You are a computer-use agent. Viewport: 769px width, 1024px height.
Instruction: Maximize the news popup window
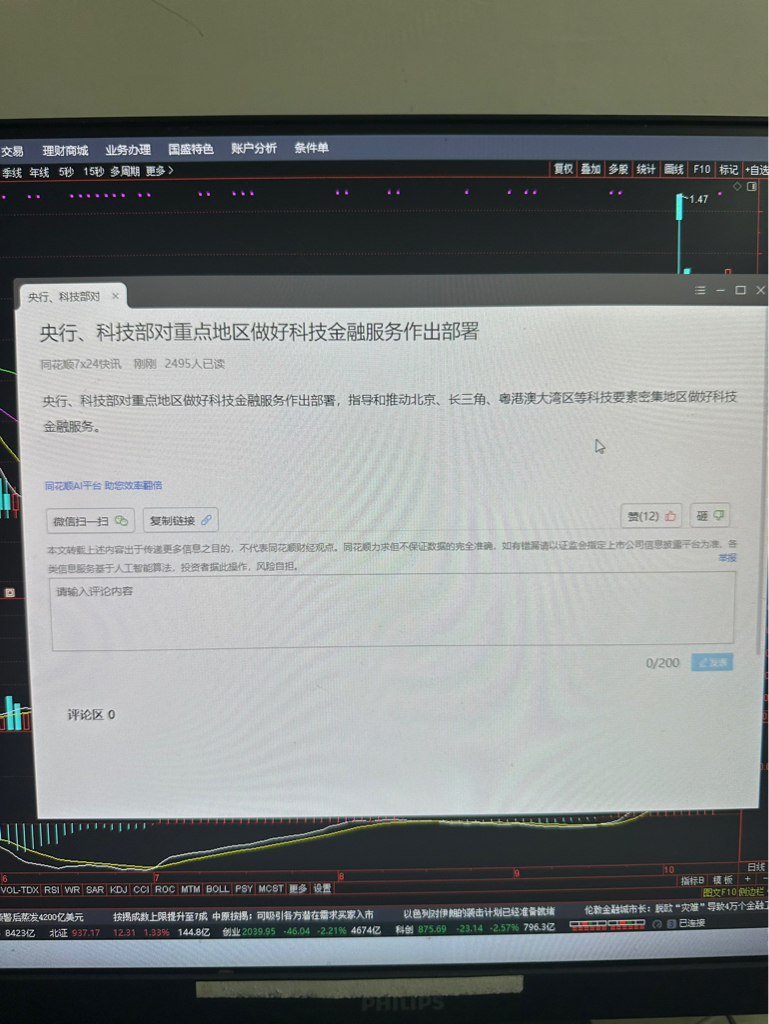[740, 290]
